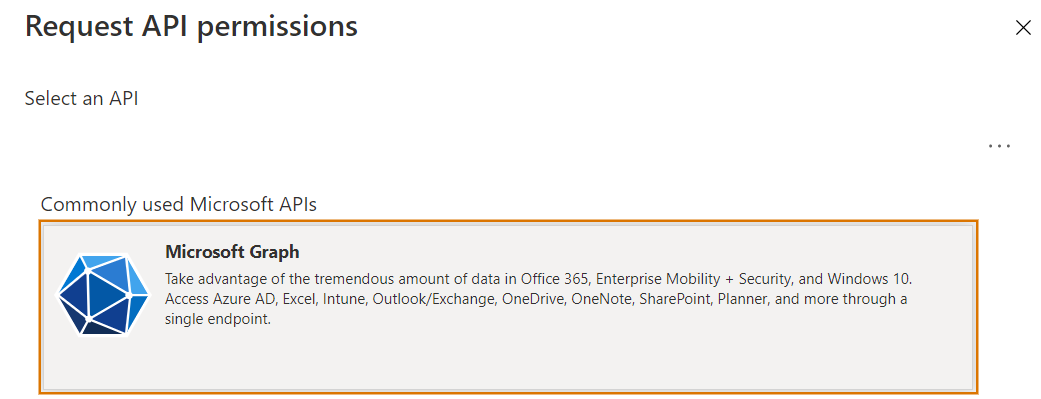1041x399 pixels.
Task: Click the words Office 365 in description
Action: tap(555, 278)
